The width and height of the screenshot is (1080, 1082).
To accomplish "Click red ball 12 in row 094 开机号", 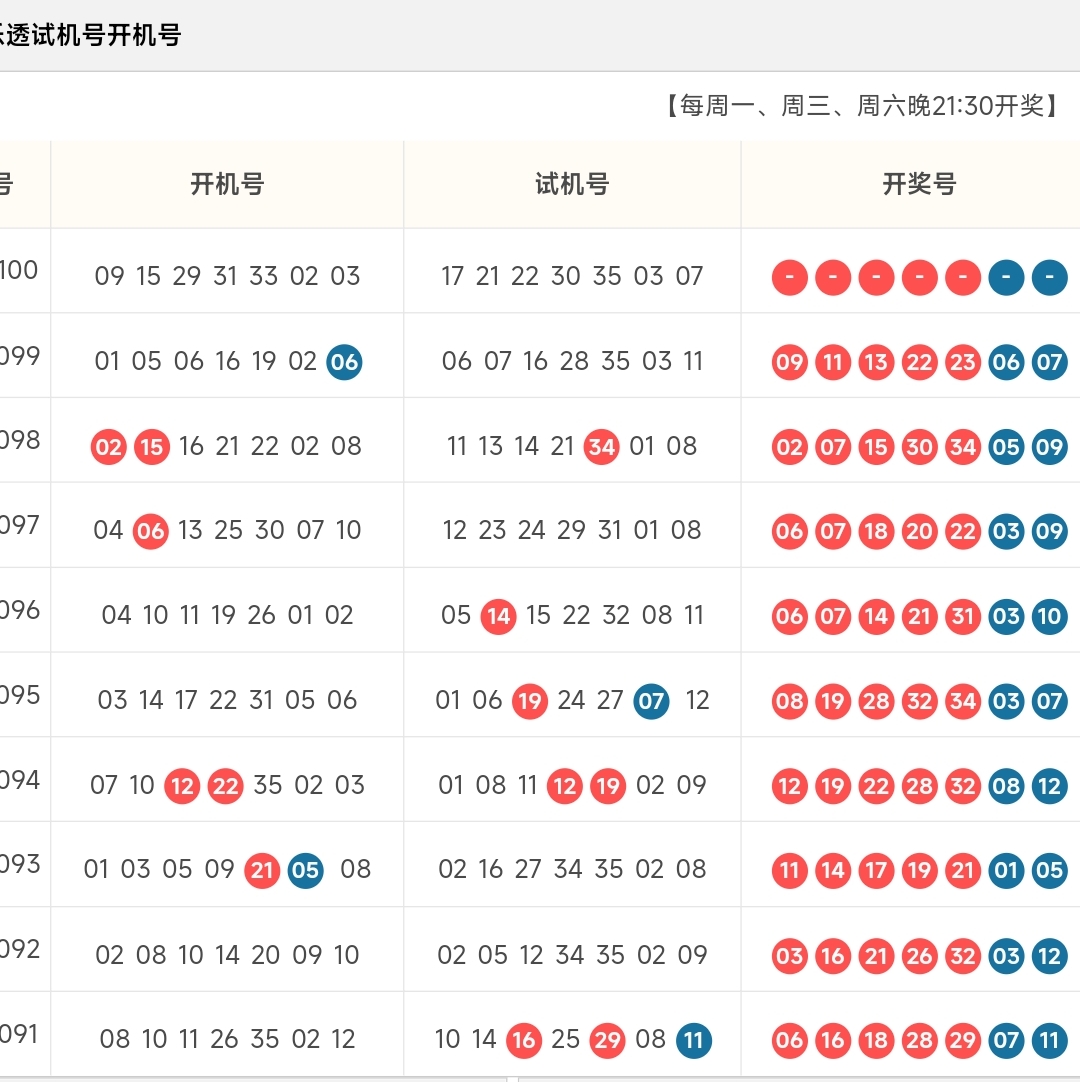I will coord(182,787).
